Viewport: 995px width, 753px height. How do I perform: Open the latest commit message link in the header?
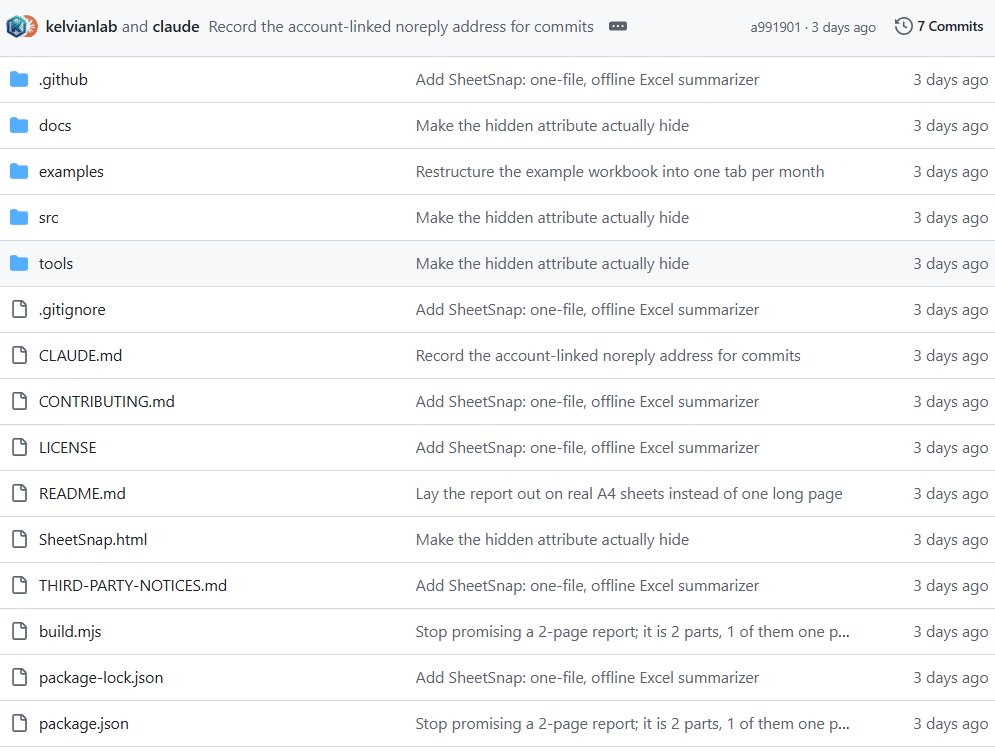click(401, 27)
